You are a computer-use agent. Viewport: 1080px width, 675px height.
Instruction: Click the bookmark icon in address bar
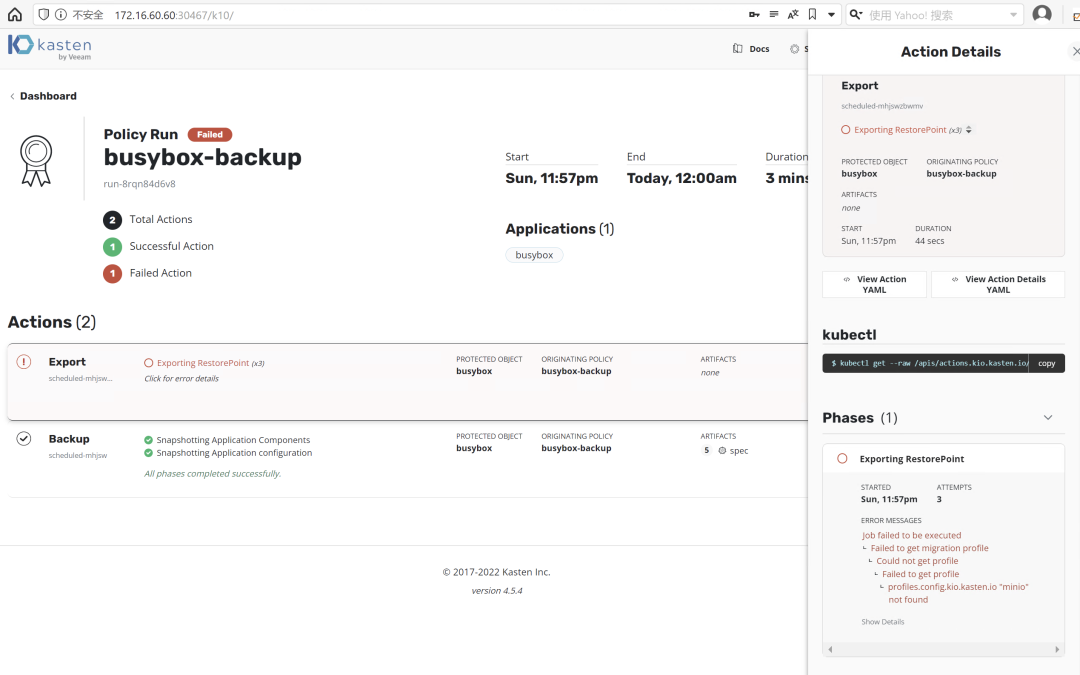coord(812,14)
